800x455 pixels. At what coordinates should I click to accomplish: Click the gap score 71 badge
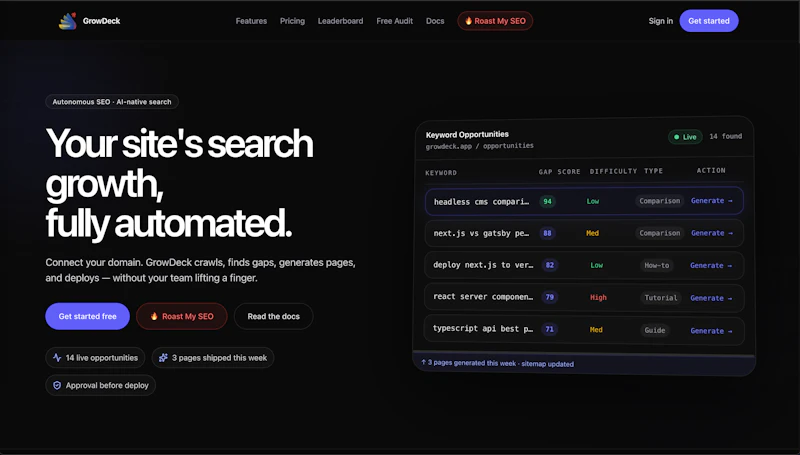pyautogui.click(x=549, y=329)
